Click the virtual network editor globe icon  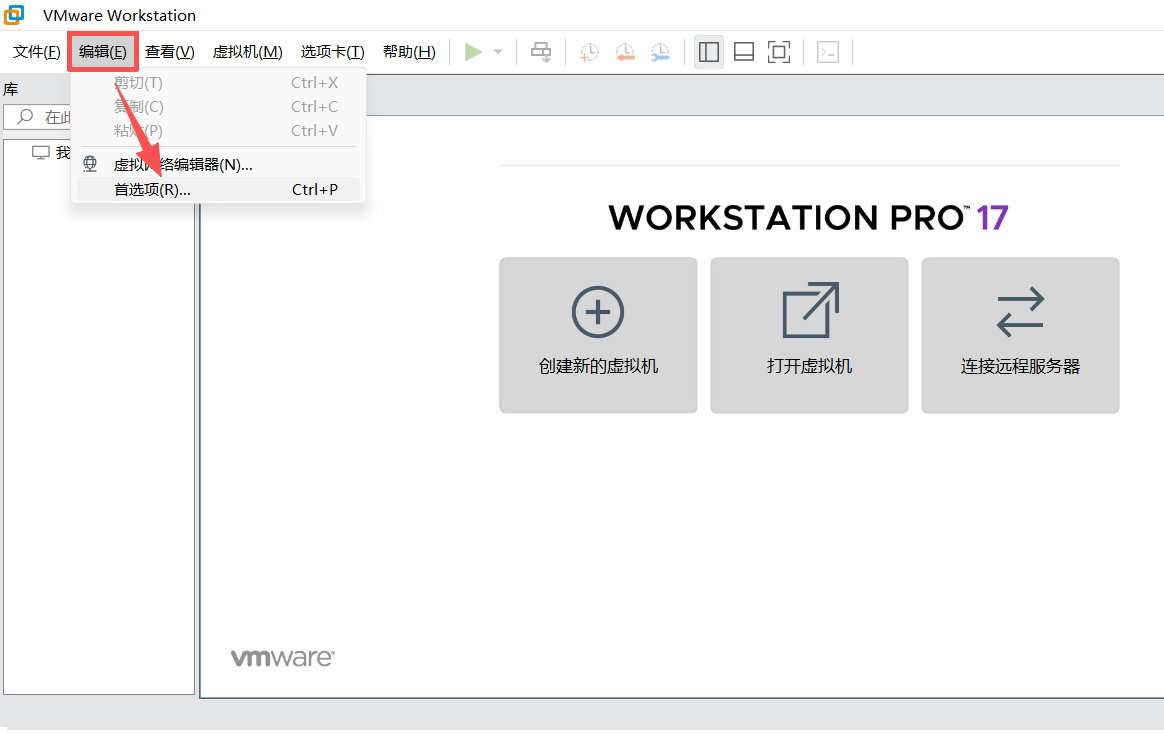coord(90,164)
